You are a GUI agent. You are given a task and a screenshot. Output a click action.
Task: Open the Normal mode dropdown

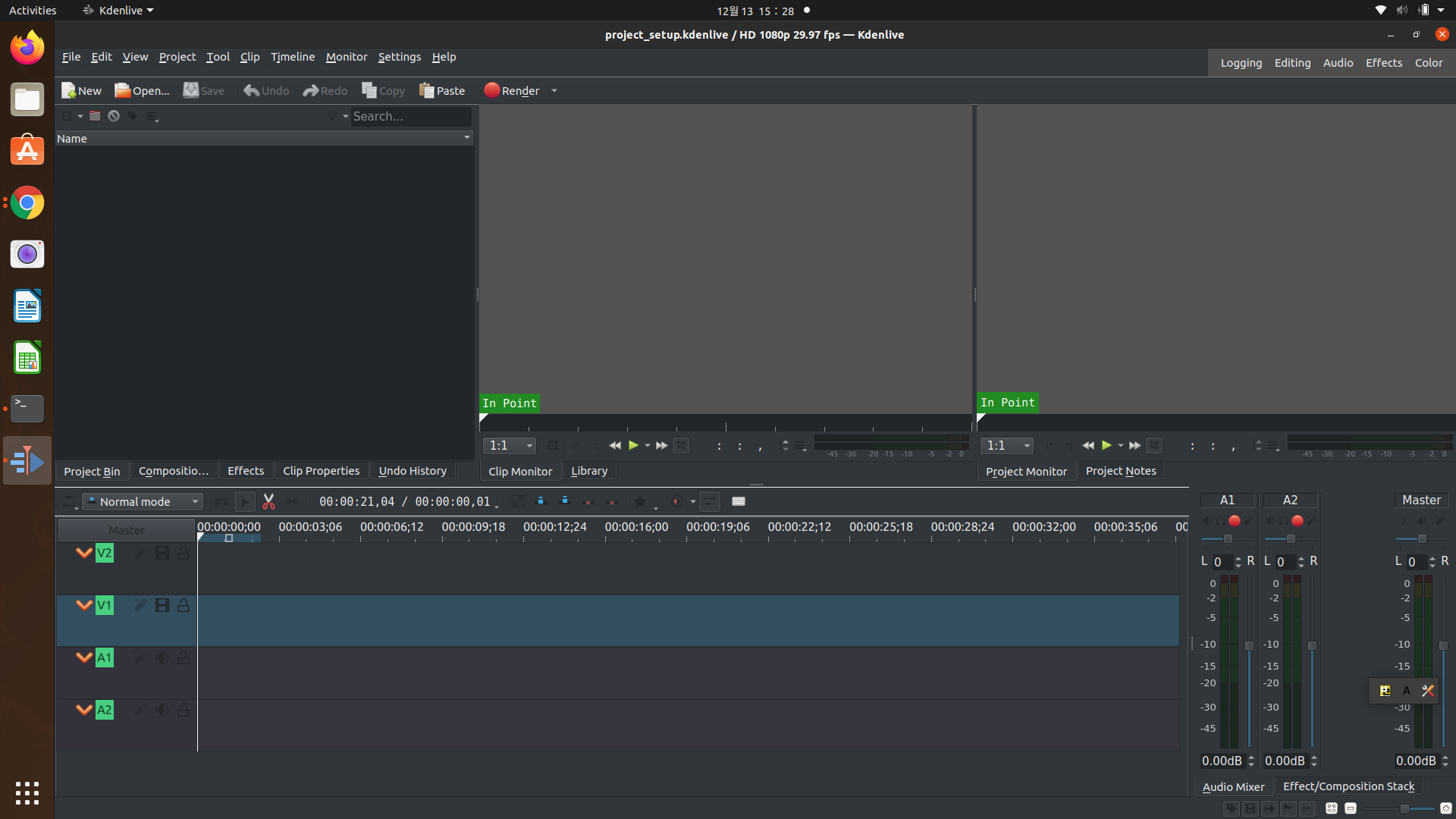pyautogui.click(x=143, y=501)
